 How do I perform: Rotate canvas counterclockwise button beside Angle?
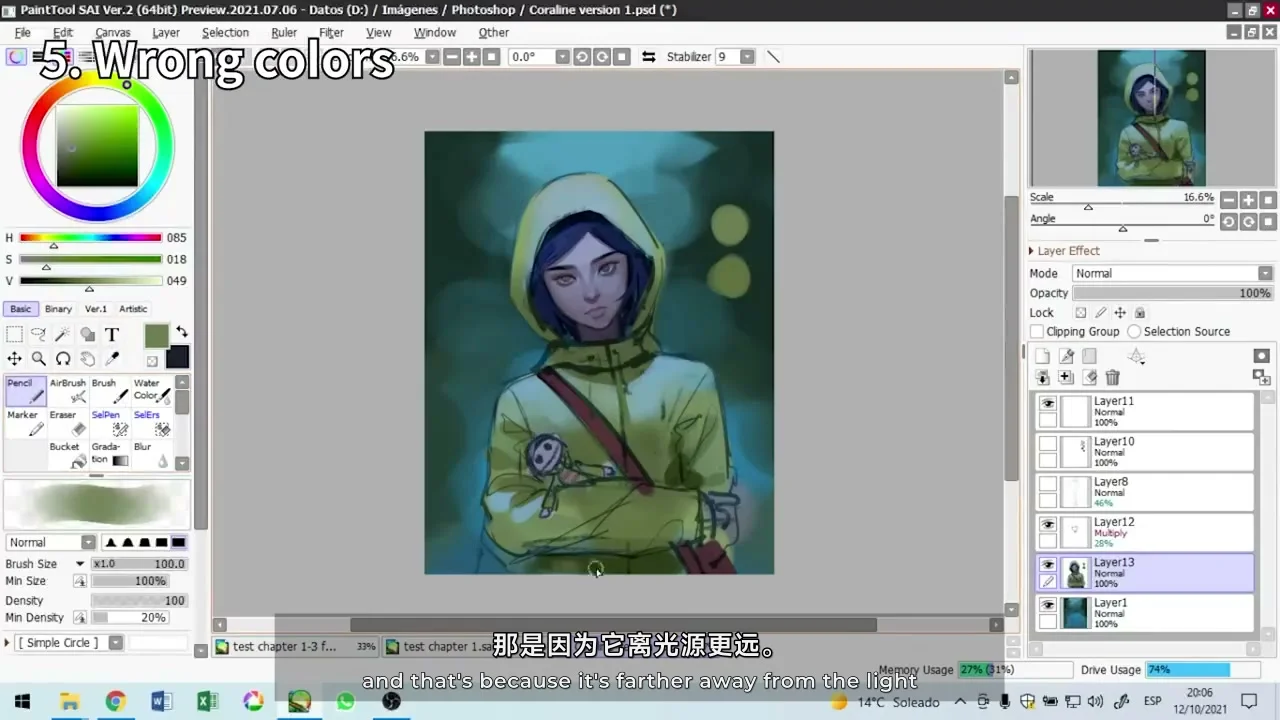click(1229, 221)
